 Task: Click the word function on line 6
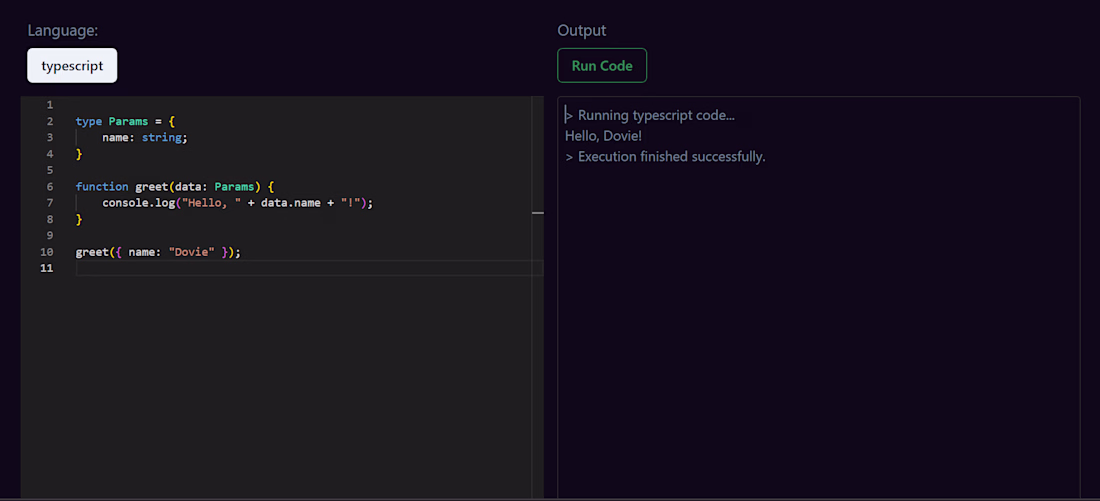point(102,187)
